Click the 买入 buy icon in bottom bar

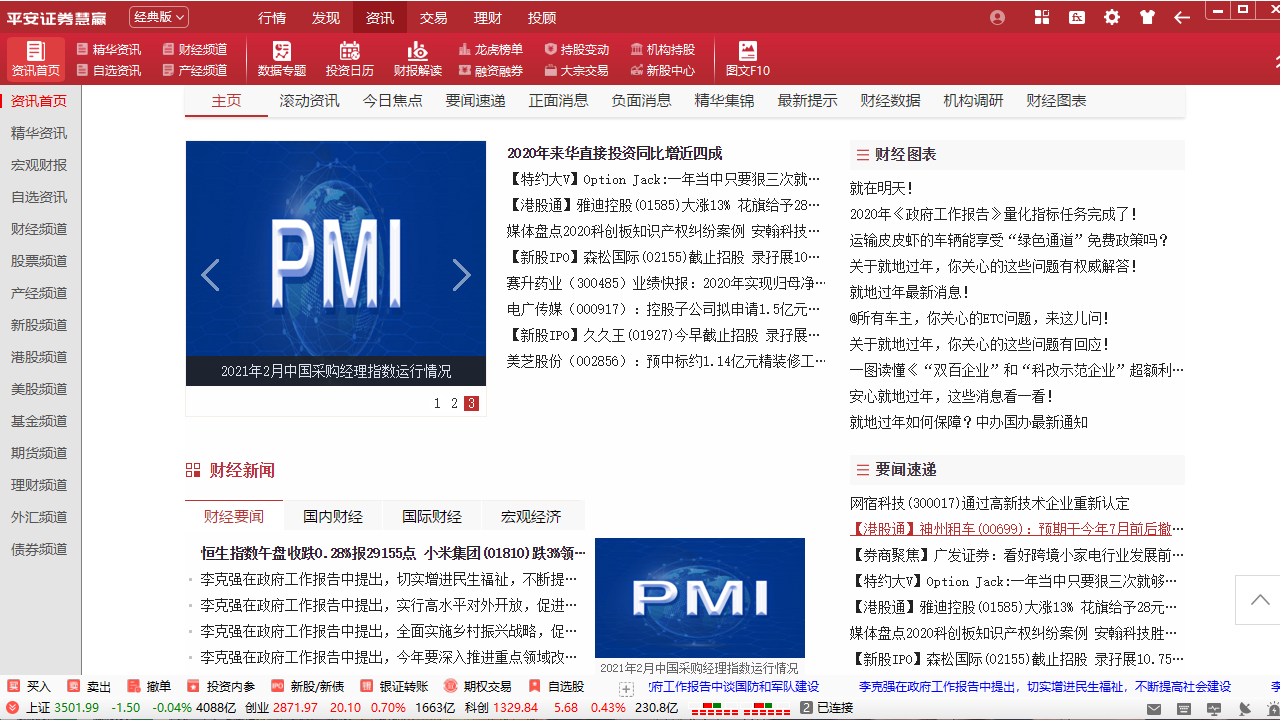click(30, 686)
